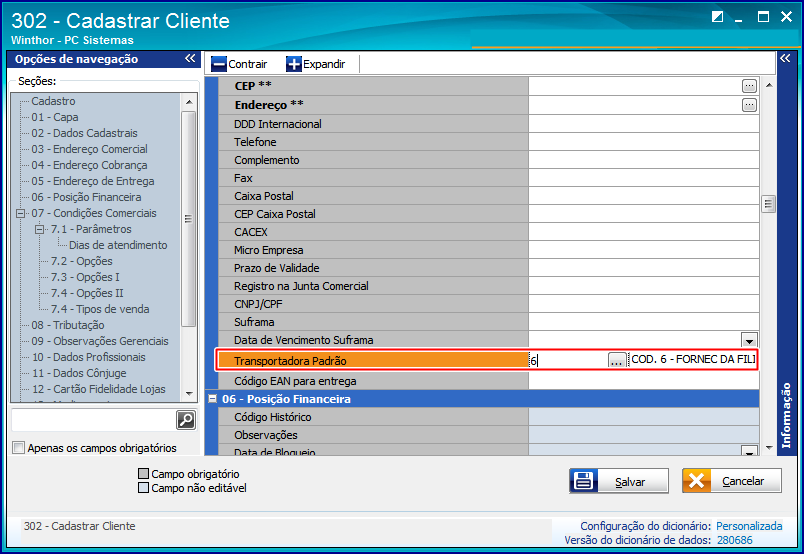The height and width of the screenshot is (554, 804).
Task: Click the Telefone input field
Action: [x=644, y=142]
